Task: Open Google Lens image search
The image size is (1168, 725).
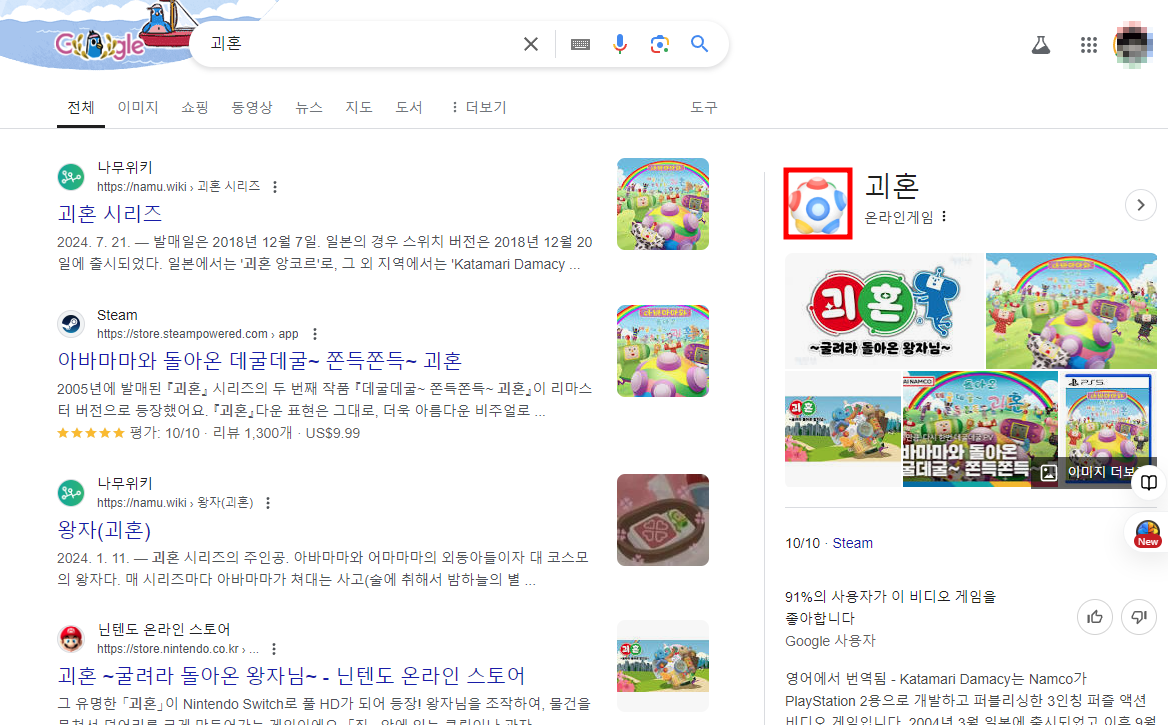Action: click(659, 44)
